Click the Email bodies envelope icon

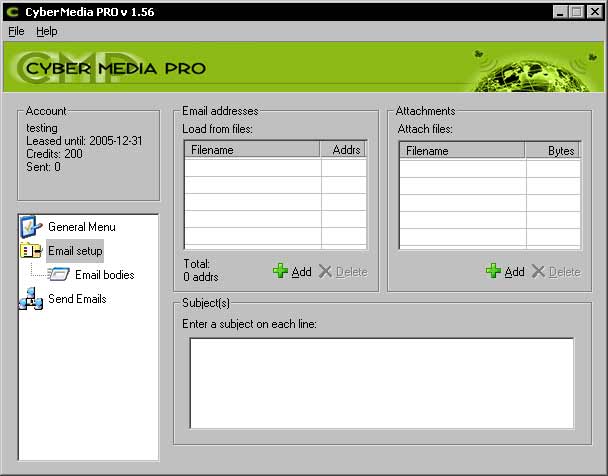[x=59, y=274]
